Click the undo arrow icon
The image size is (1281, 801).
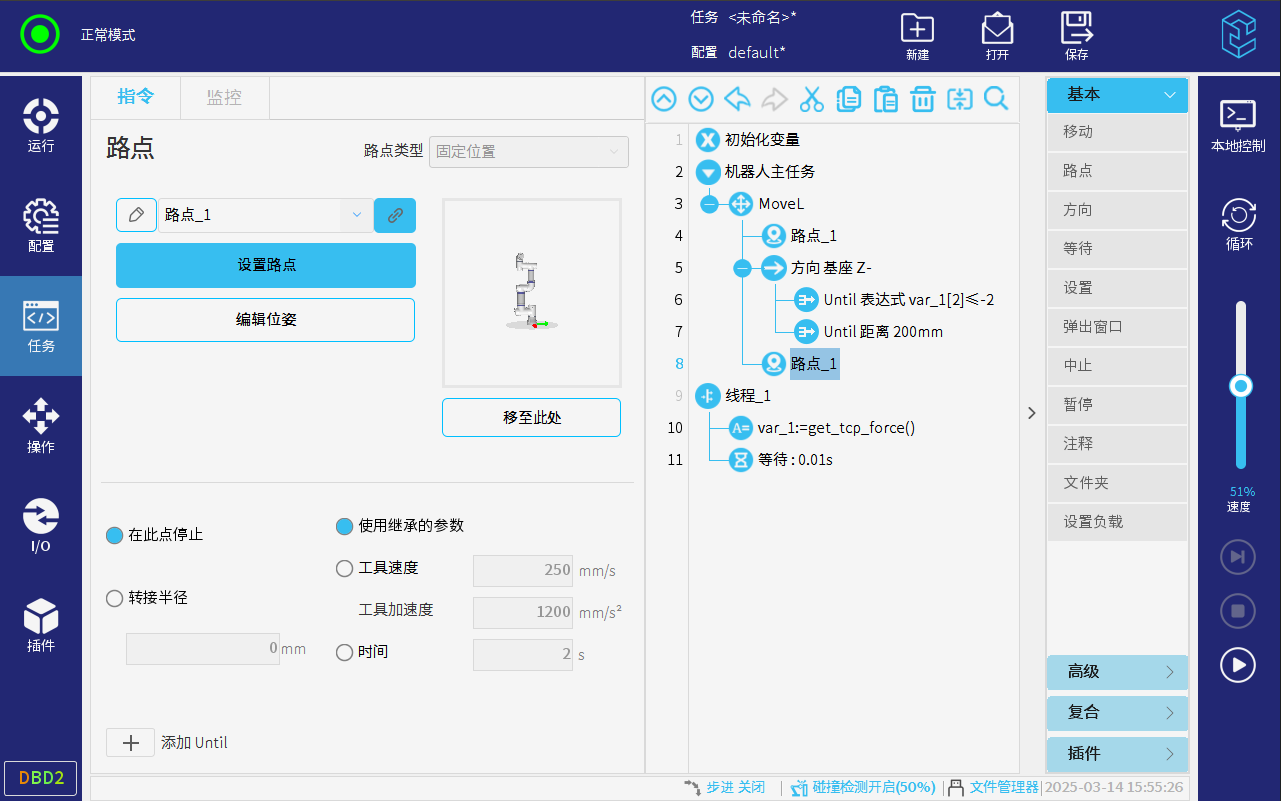click(x=737, y=99)
